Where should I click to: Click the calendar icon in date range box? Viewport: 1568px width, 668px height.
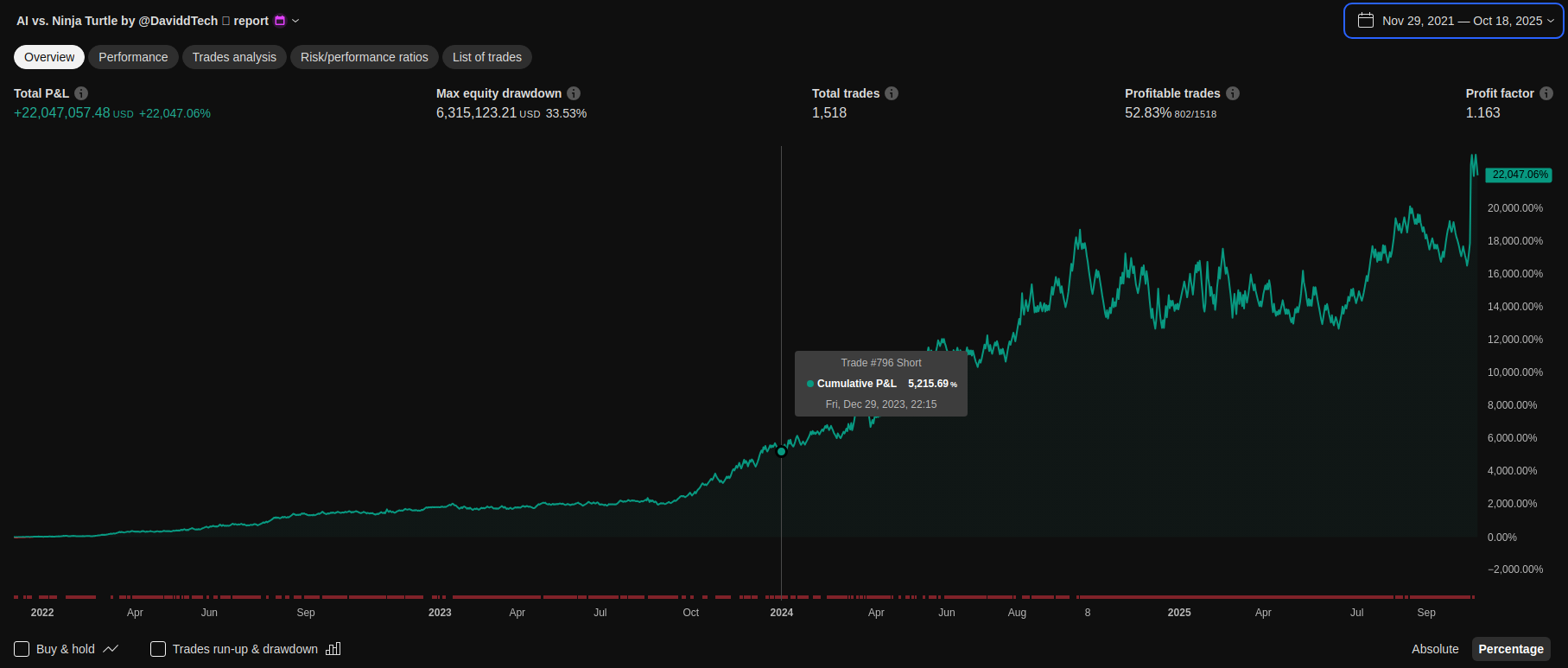1366,21
